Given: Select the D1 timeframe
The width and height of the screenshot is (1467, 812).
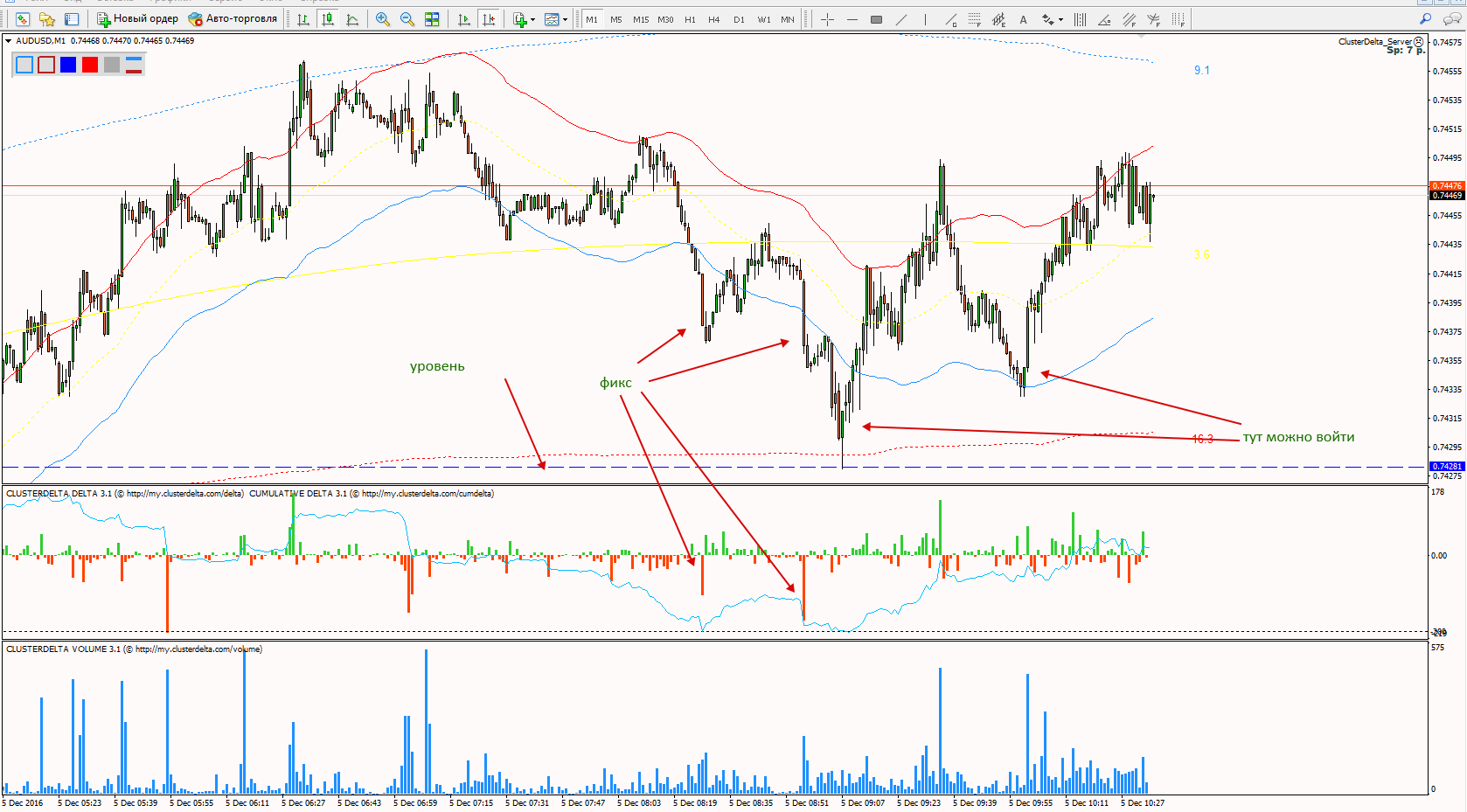Looking at the screenshot, I should [x=739, y=19].
